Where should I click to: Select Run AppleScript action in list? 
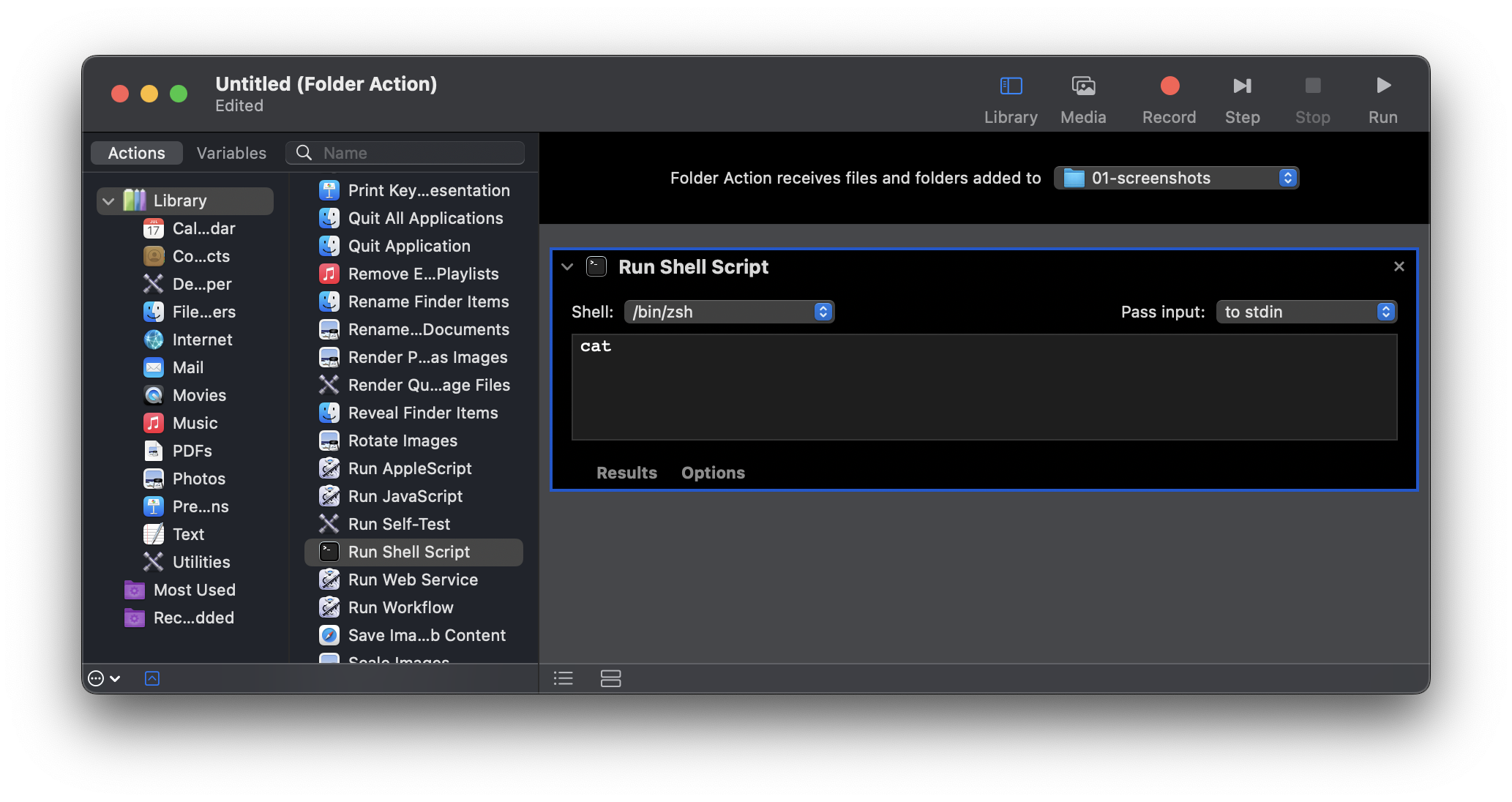(x=410, y=468)
